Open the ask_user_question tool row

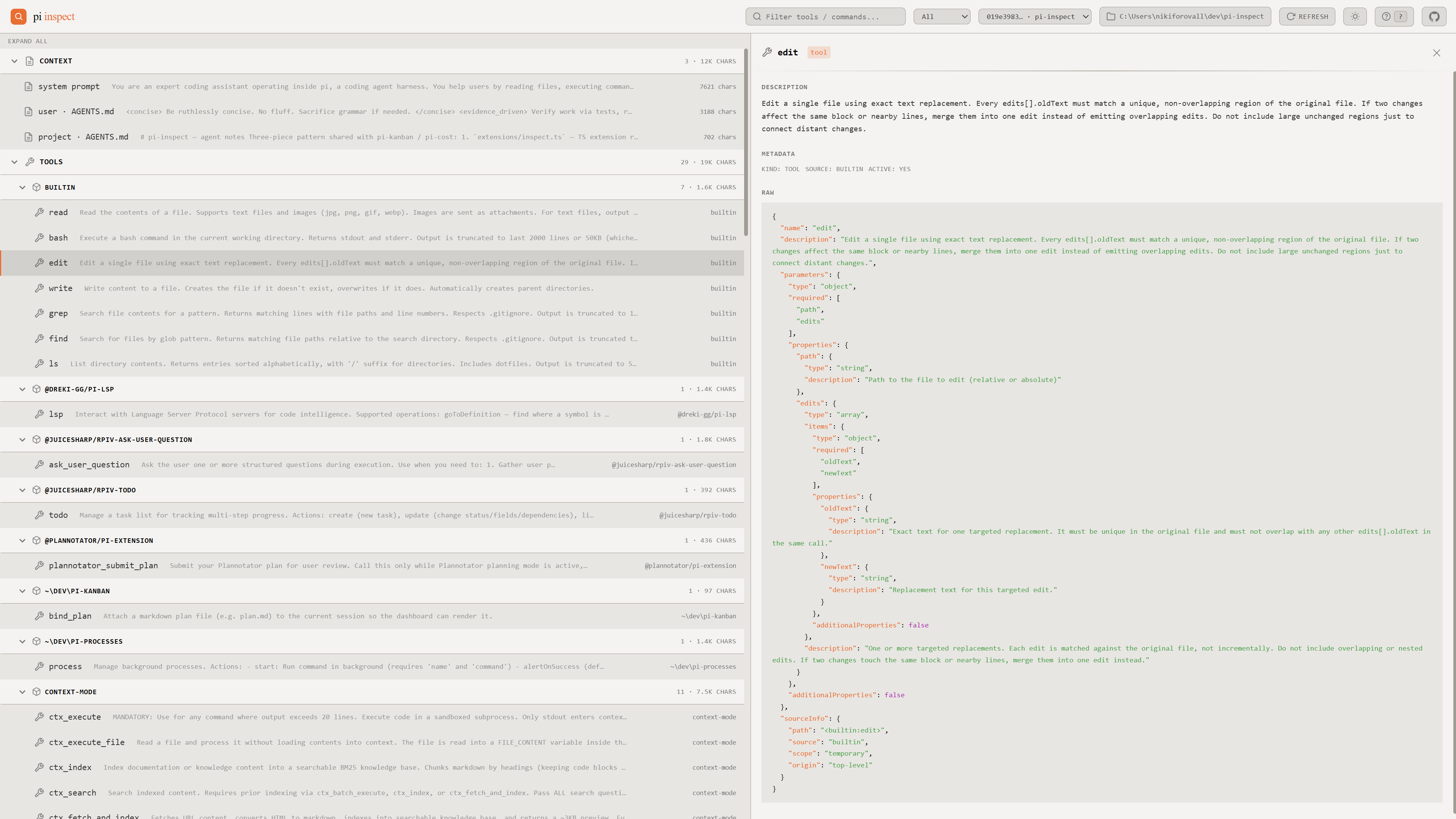tap(372, 465)
